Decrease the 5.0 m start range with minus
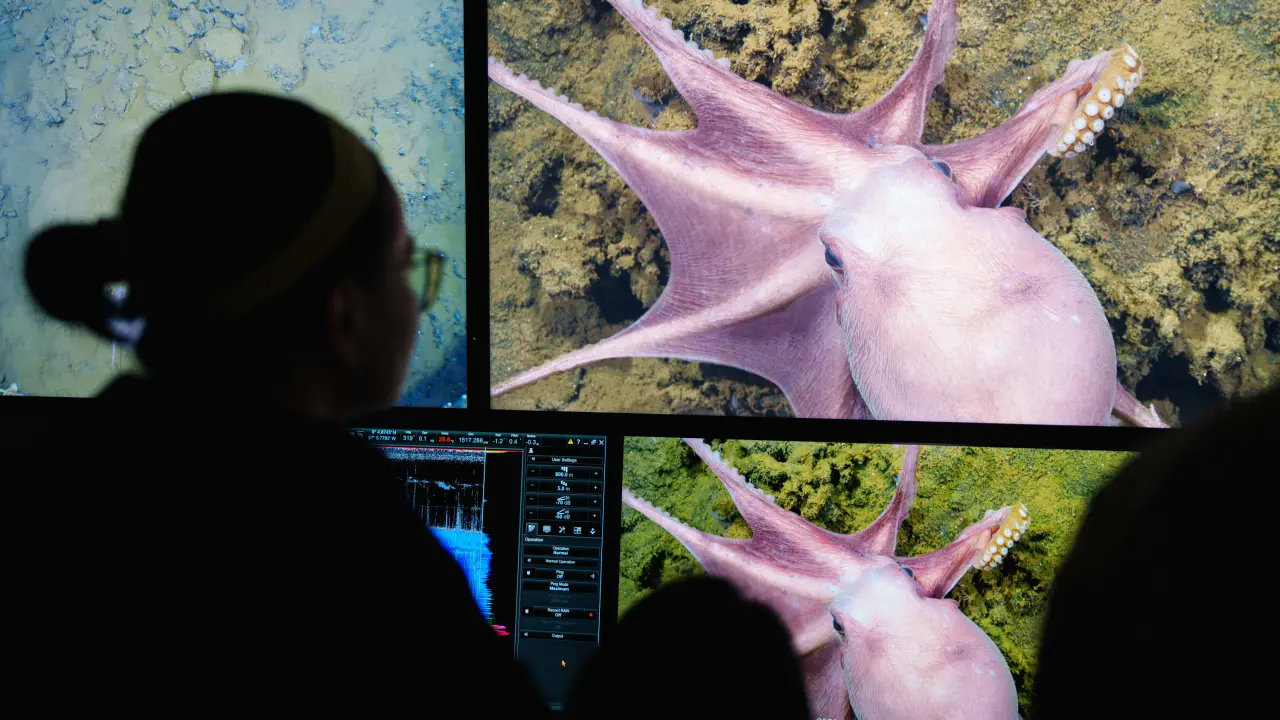This screenshot has width=1280, height=720. (x=530, y=487)
